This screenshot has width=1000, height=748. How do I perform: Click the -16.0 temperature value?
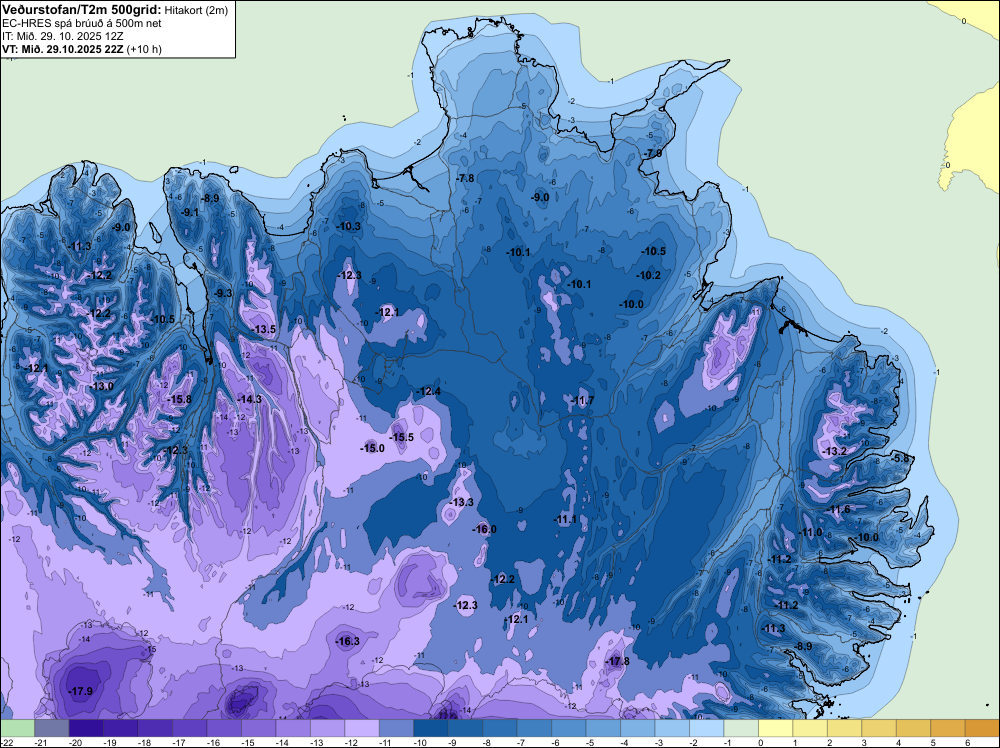click(x=484, y=529)
